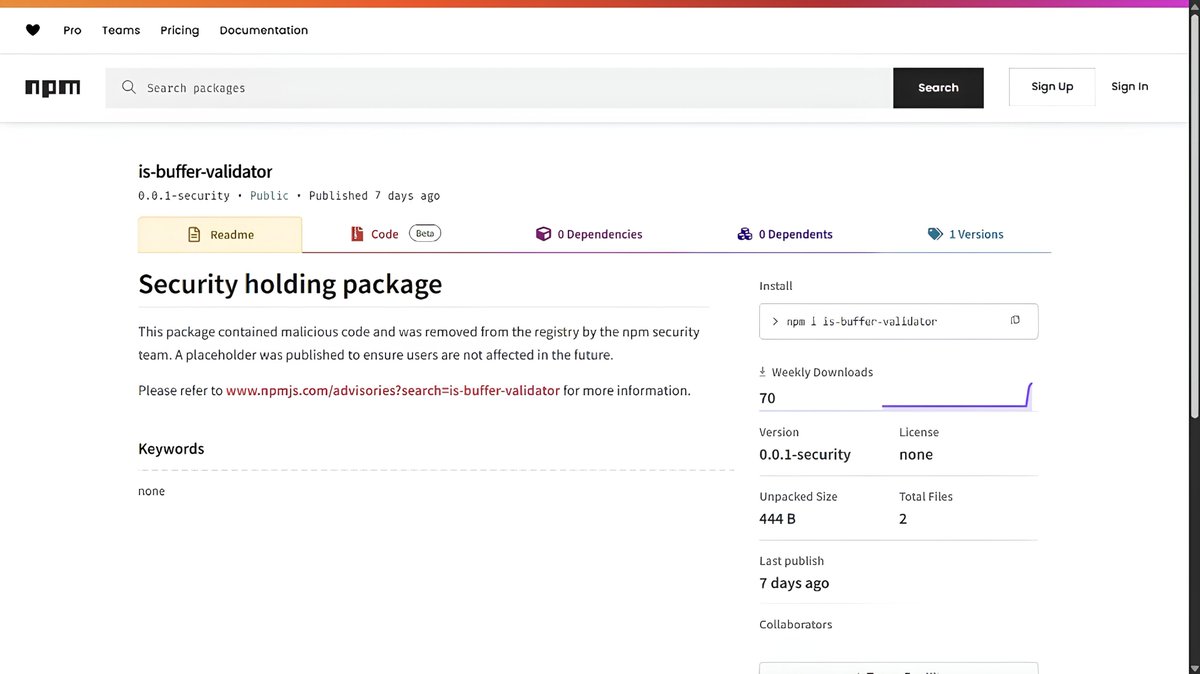Open the npm logo home link

click(53, 88)
